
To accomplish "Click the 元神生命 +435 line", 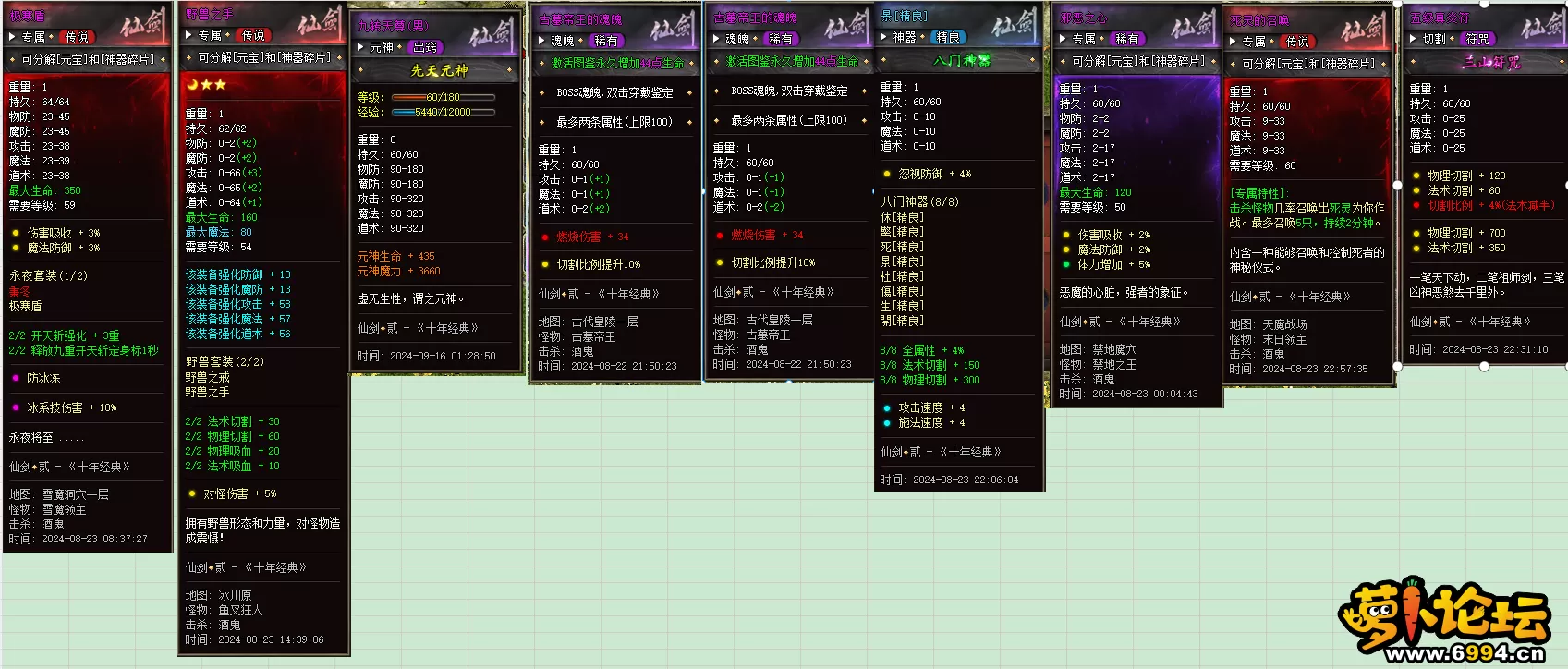I will (x=395, y=256).
